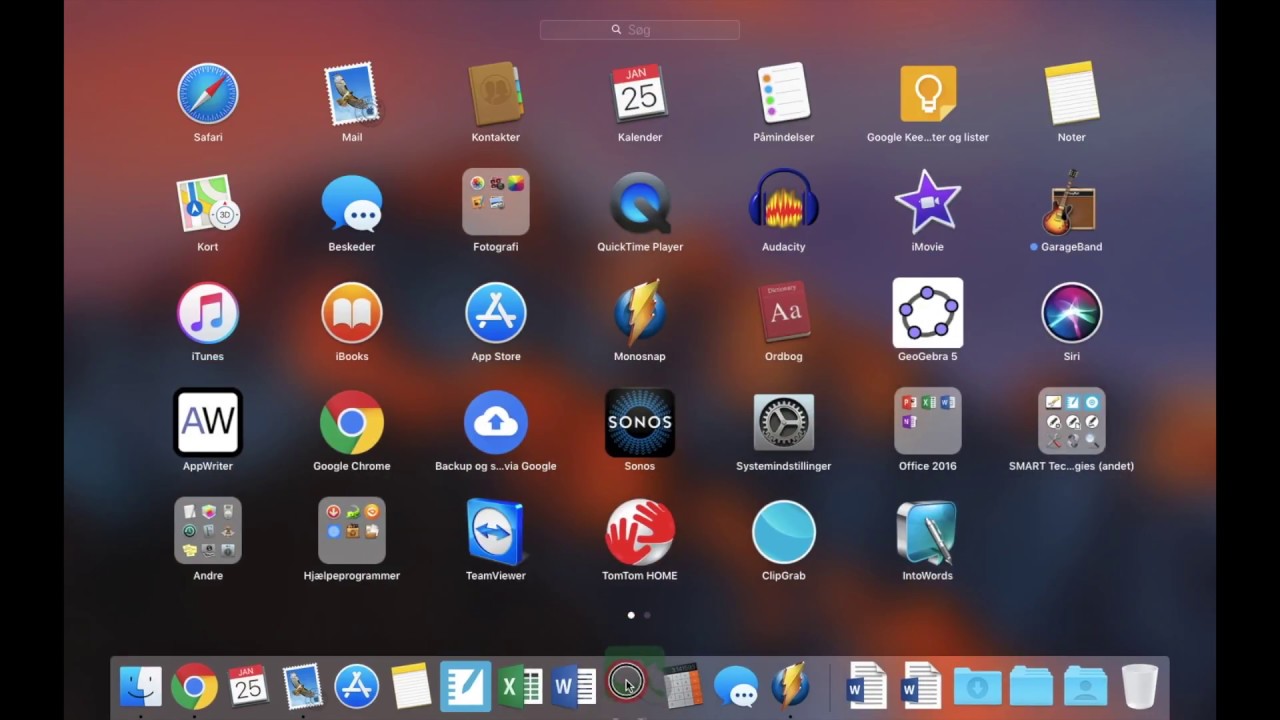Viewport: 1280px width, 720px height.
Task: Launch iTunes
Action: [208, 313]
